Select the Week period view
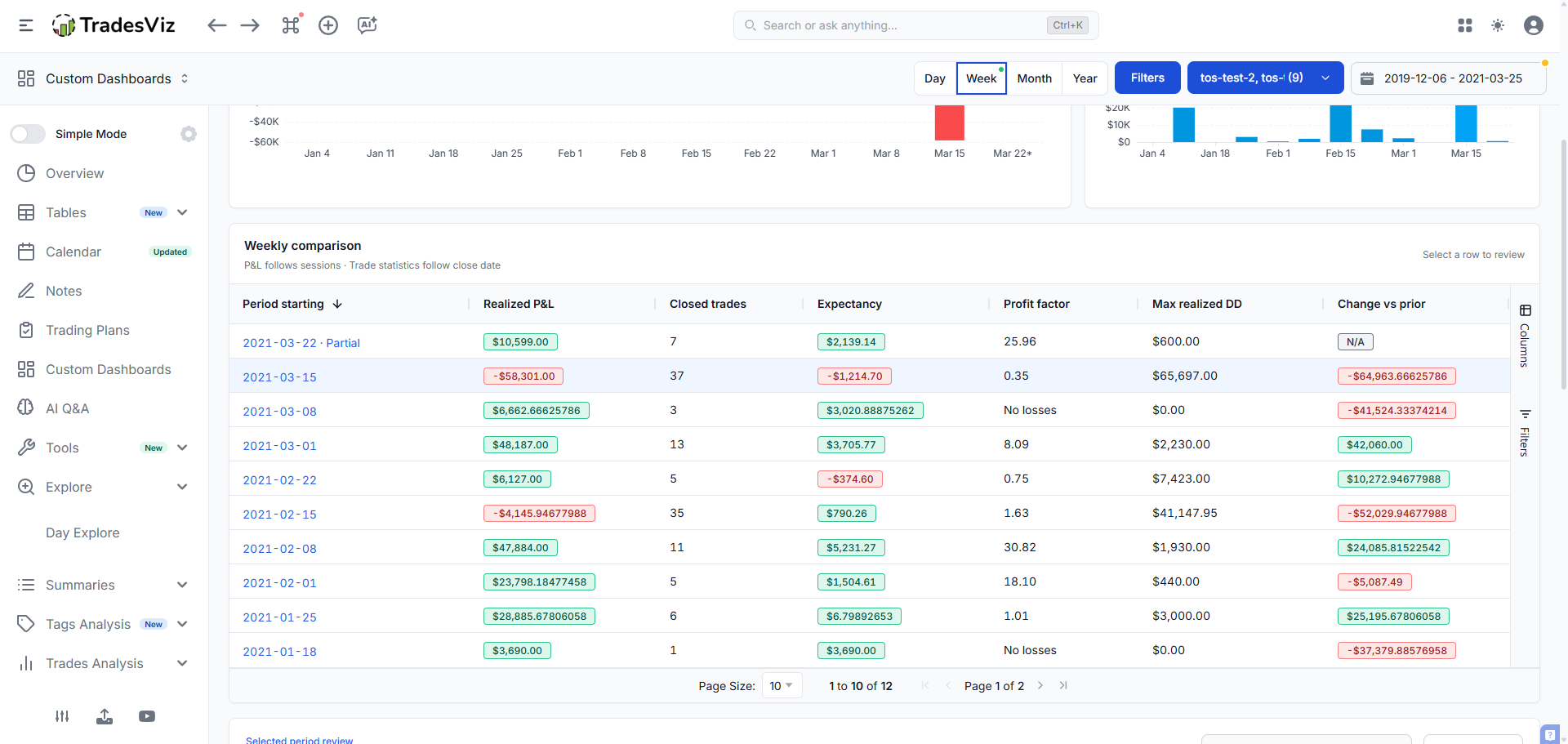 [x=981, y=78]
